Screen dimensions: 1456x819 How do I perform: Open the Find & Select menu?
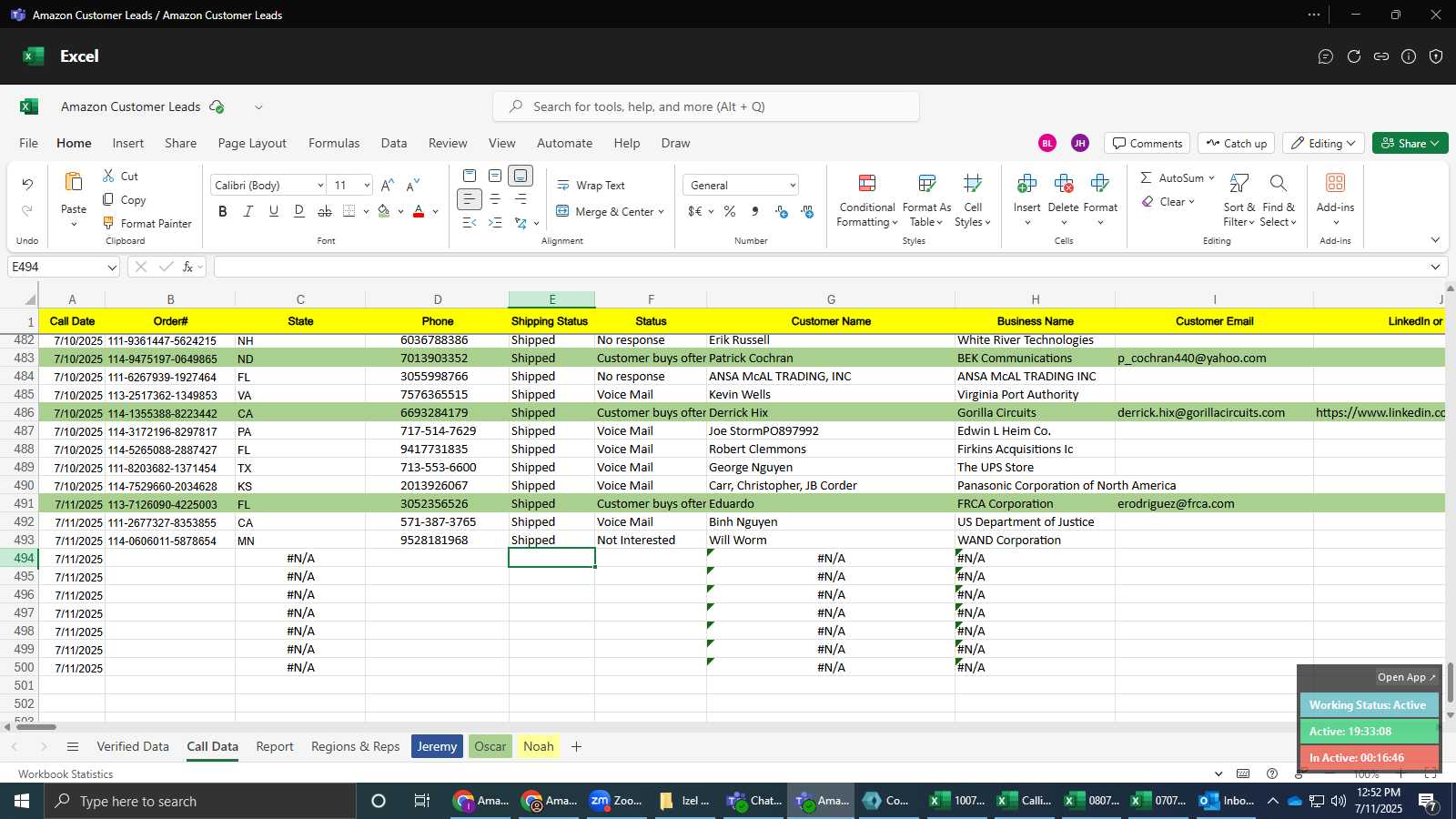point(1279,201)
